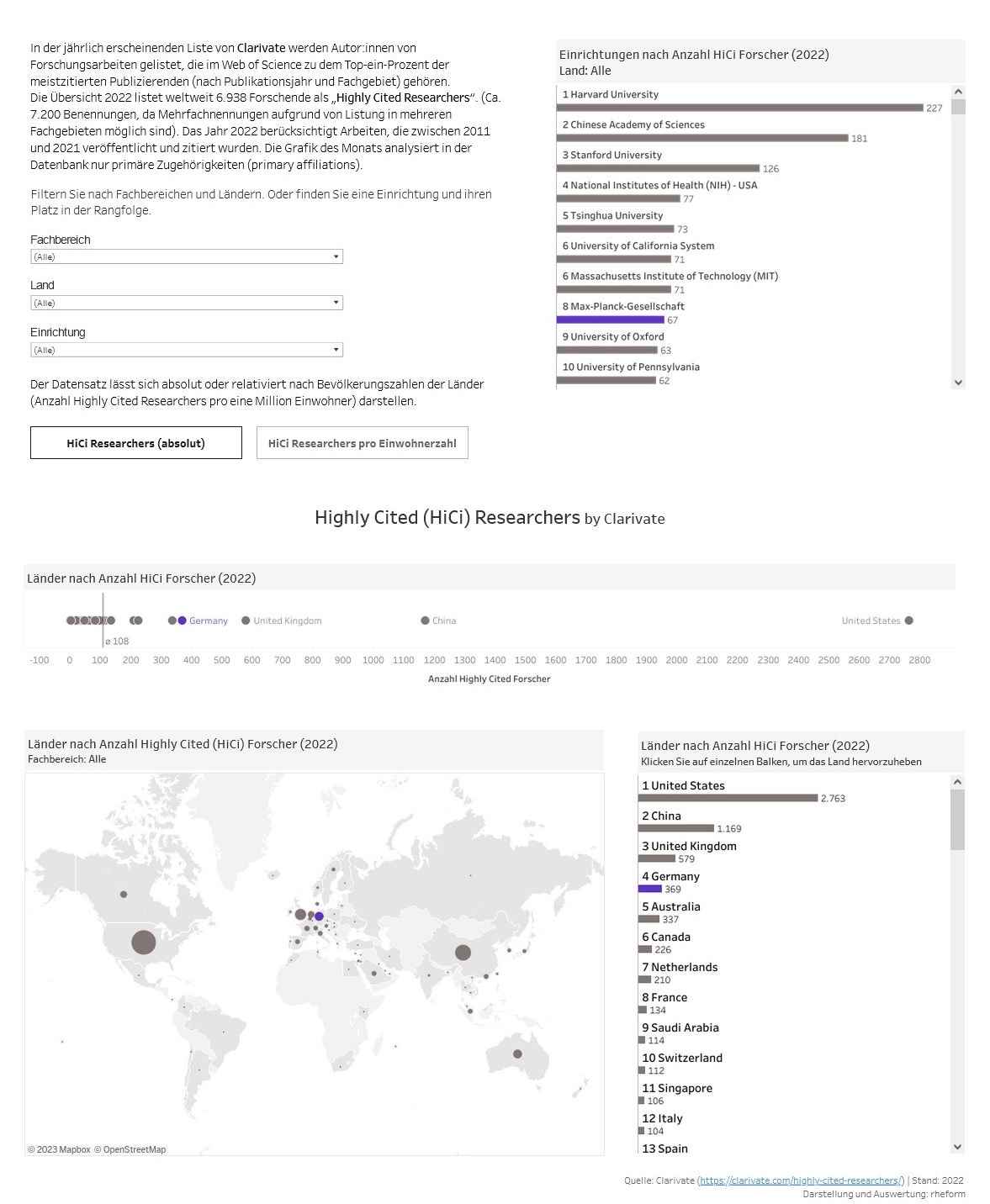Viewport: 990px width, 1204px height.
Task: Click the '11 Singapore' country label
Action: tap(677, 1088)
